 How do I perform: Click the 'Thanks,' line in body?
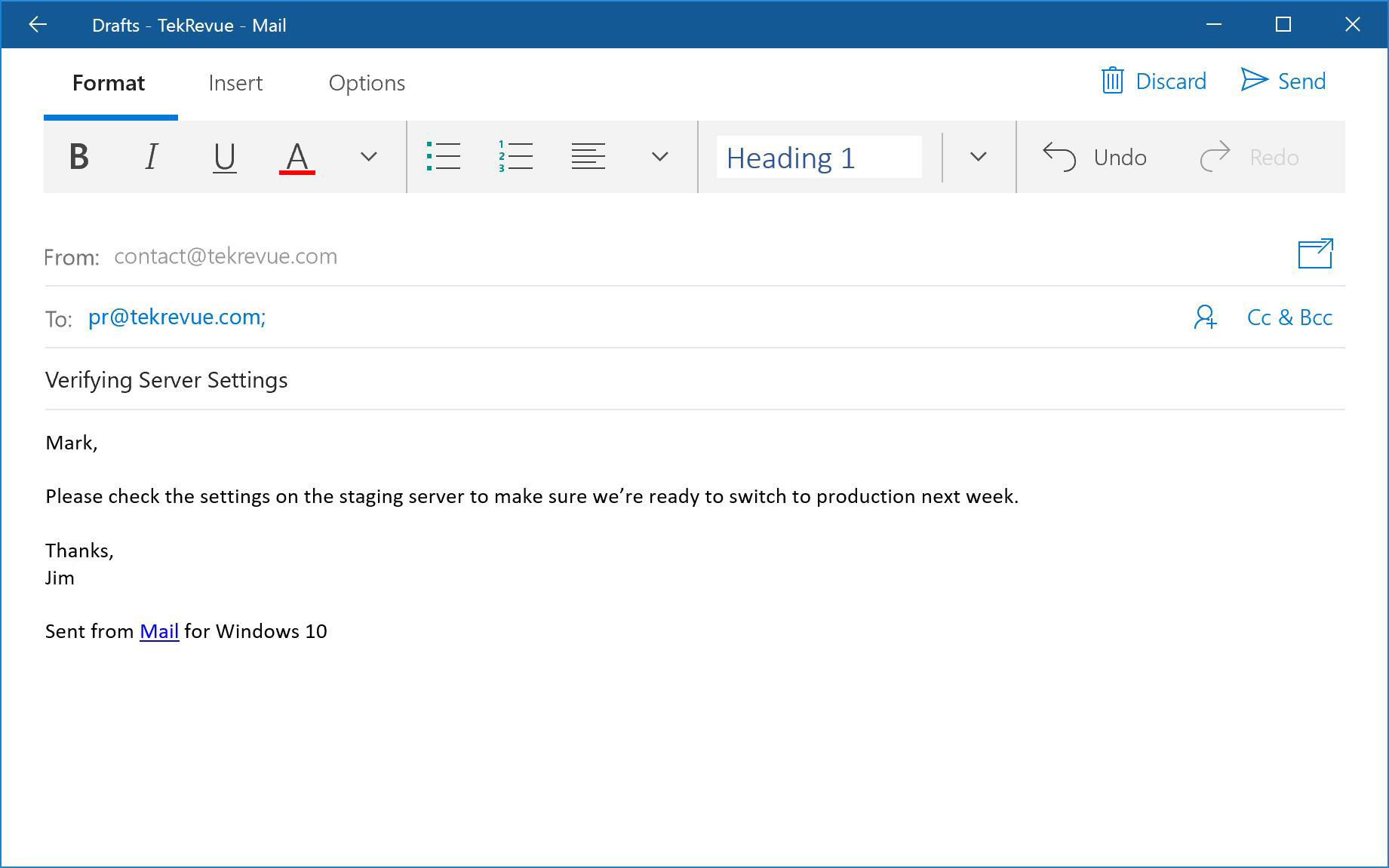79,551
